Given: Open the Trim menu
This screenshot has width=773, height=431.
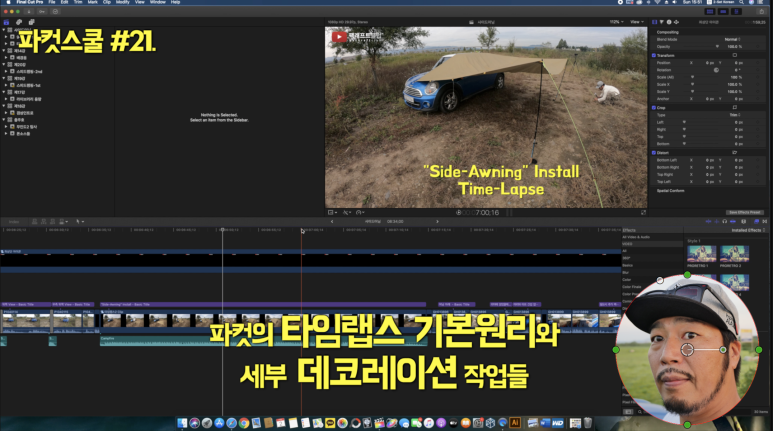Looking at the screenshot, I should pos(78,2).
